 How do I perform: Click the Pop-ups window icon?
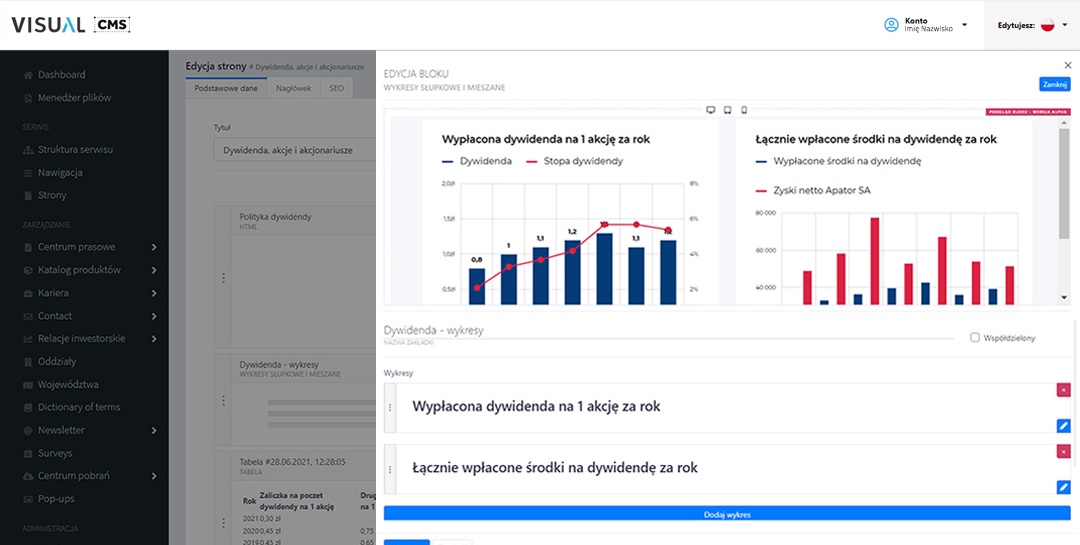[x=28, y=499]
